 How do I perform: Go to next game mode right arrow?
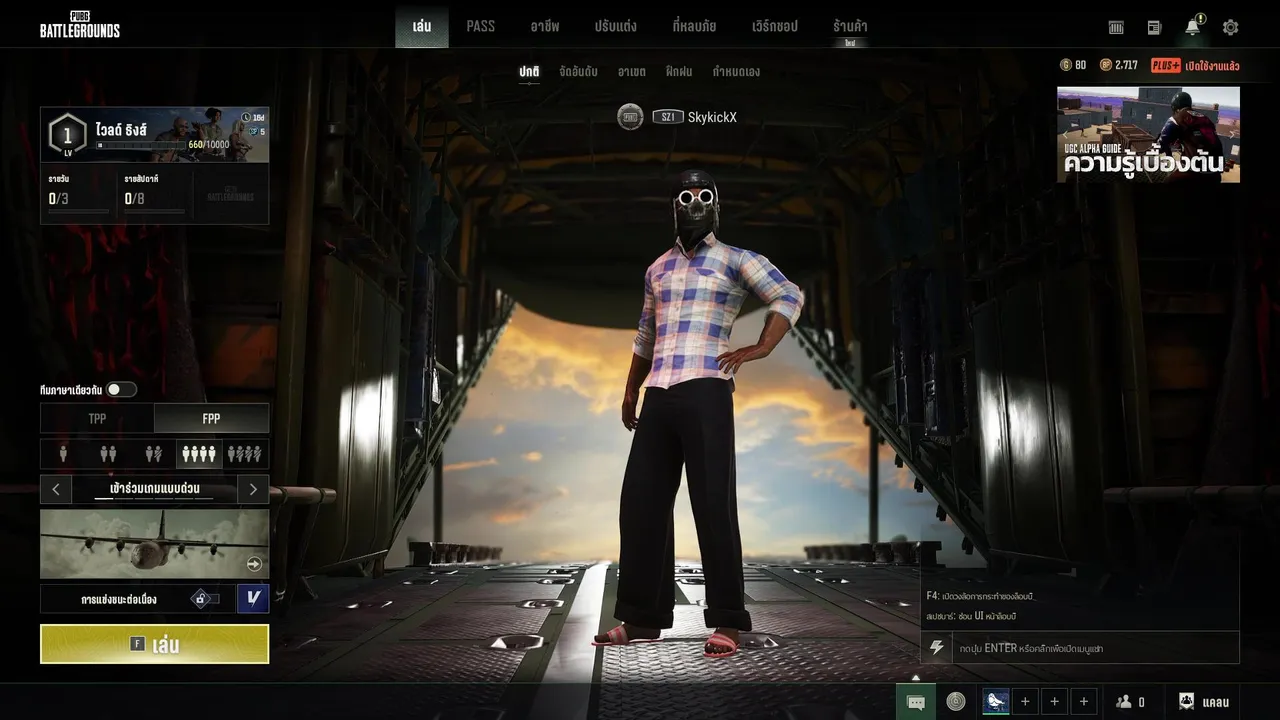click(253, 489)
